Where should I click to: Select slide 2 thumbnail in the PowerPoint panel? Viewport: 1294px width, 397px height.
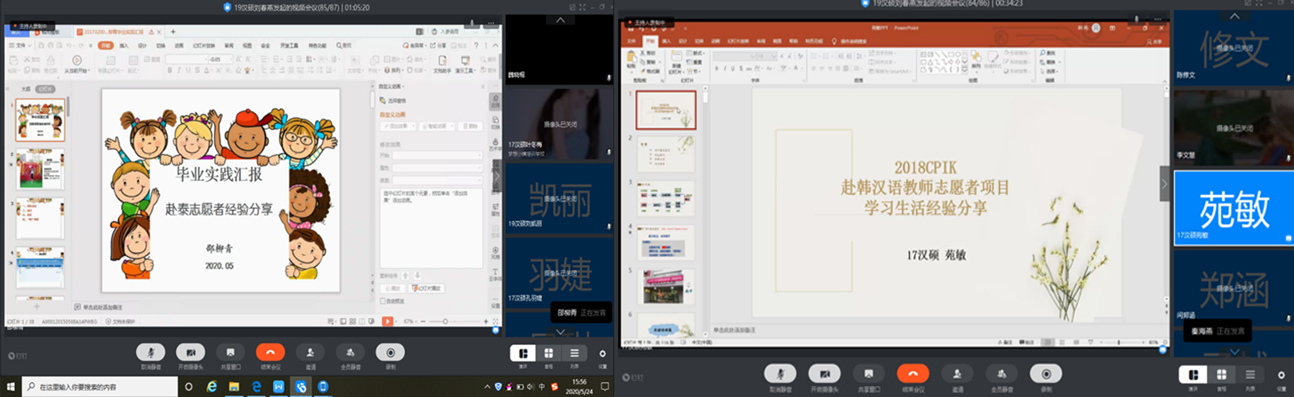(666, 155)
